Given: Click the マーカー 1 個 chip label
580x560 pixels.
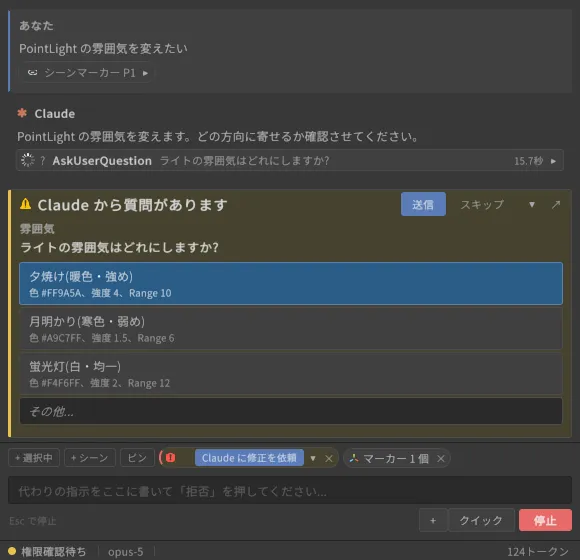Looking at the screenshot, I should [x=395, y=459].
